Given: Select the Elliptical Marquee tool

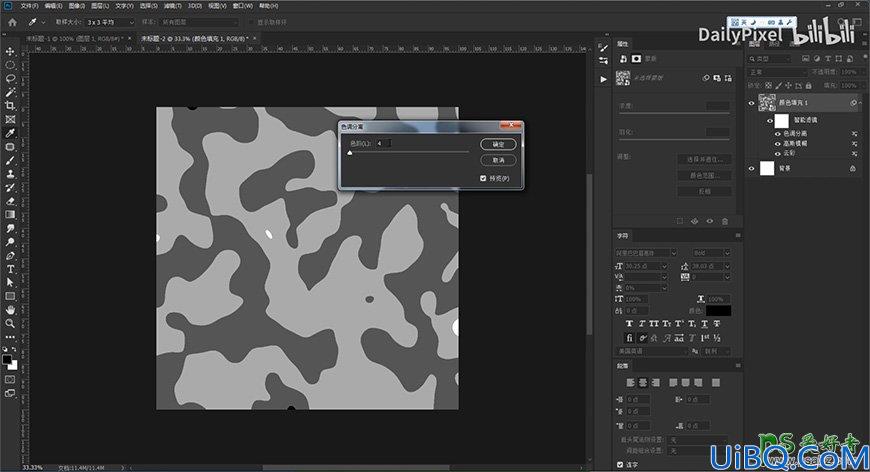Looking at the screenshot, I should (x=10, y=65).
